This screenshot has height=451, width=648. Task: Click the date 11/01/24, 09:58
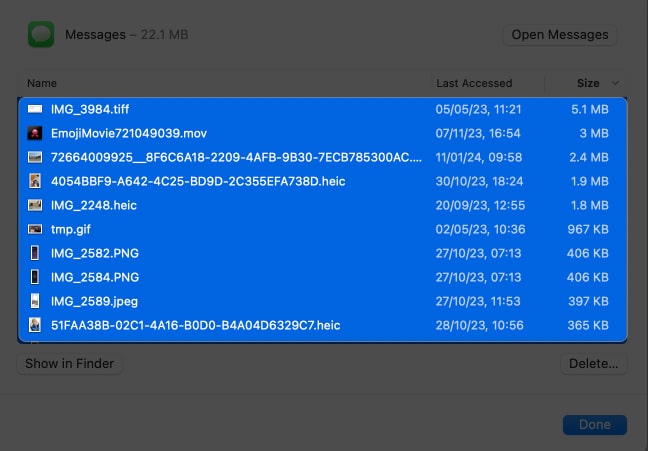[479, 157]
